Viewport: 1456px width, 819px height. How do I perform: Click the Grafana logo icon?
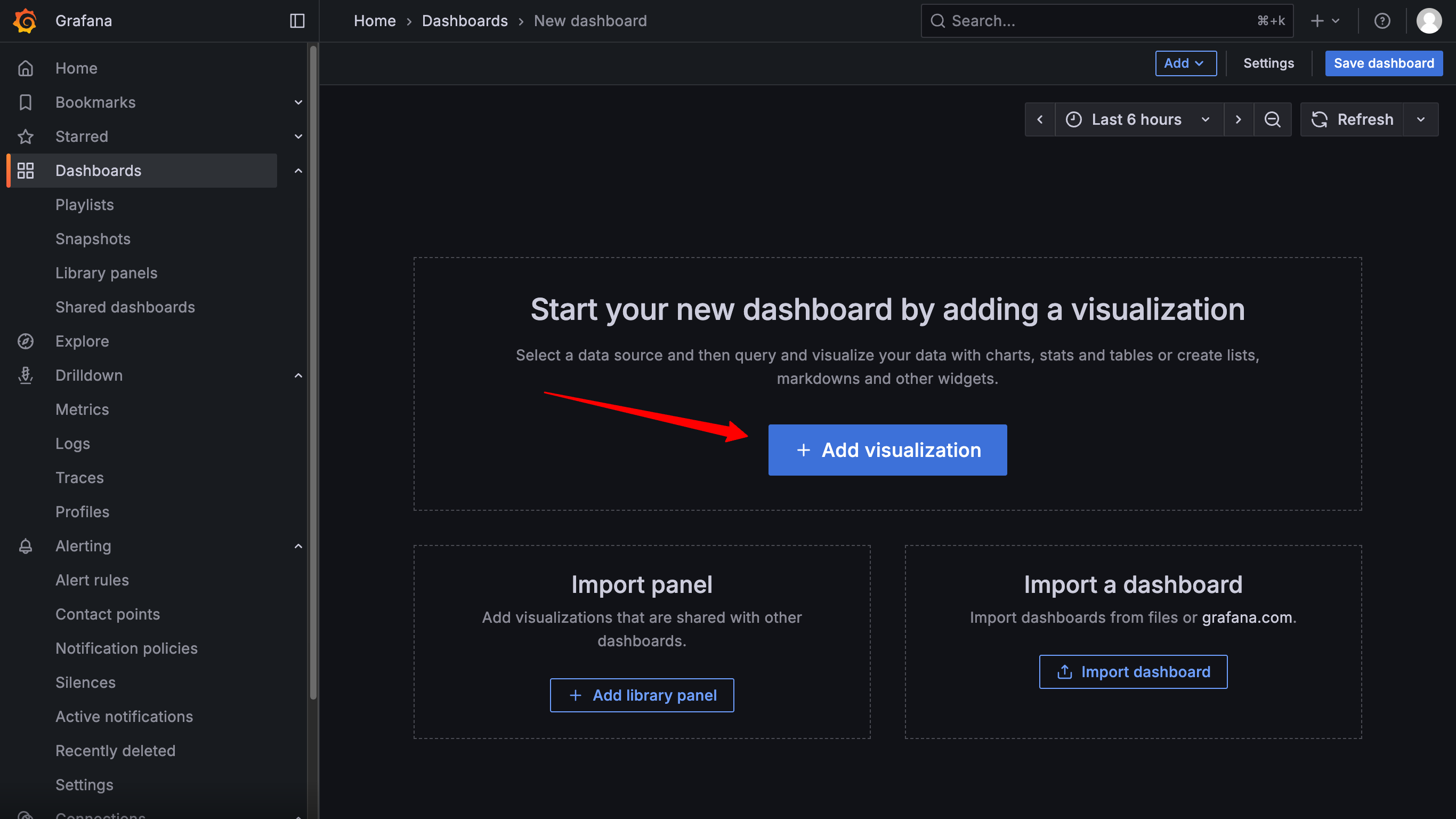click(x=25, y=21)
